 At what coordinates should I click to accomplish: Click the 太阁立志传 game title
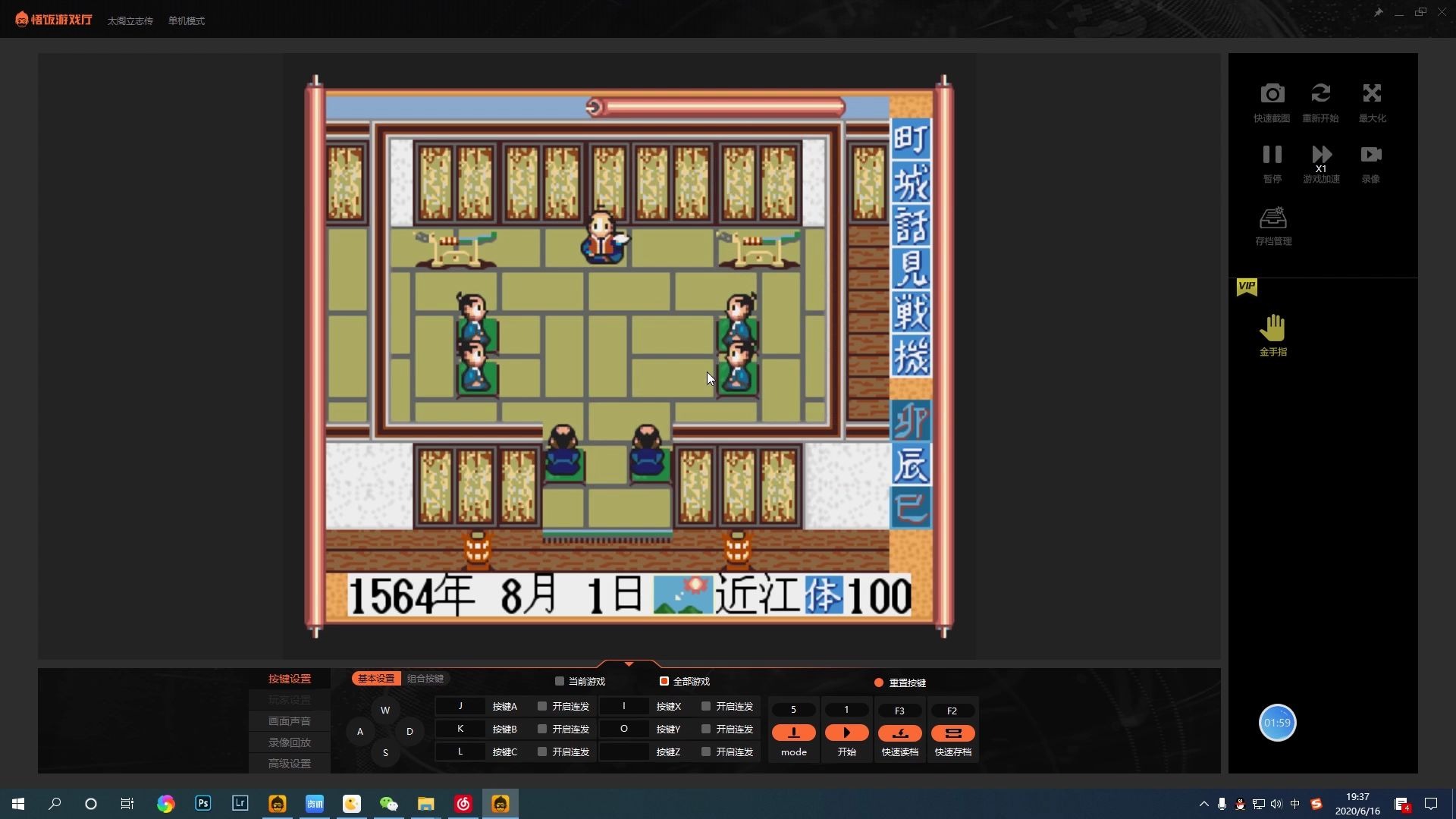(x=130, y=21)
